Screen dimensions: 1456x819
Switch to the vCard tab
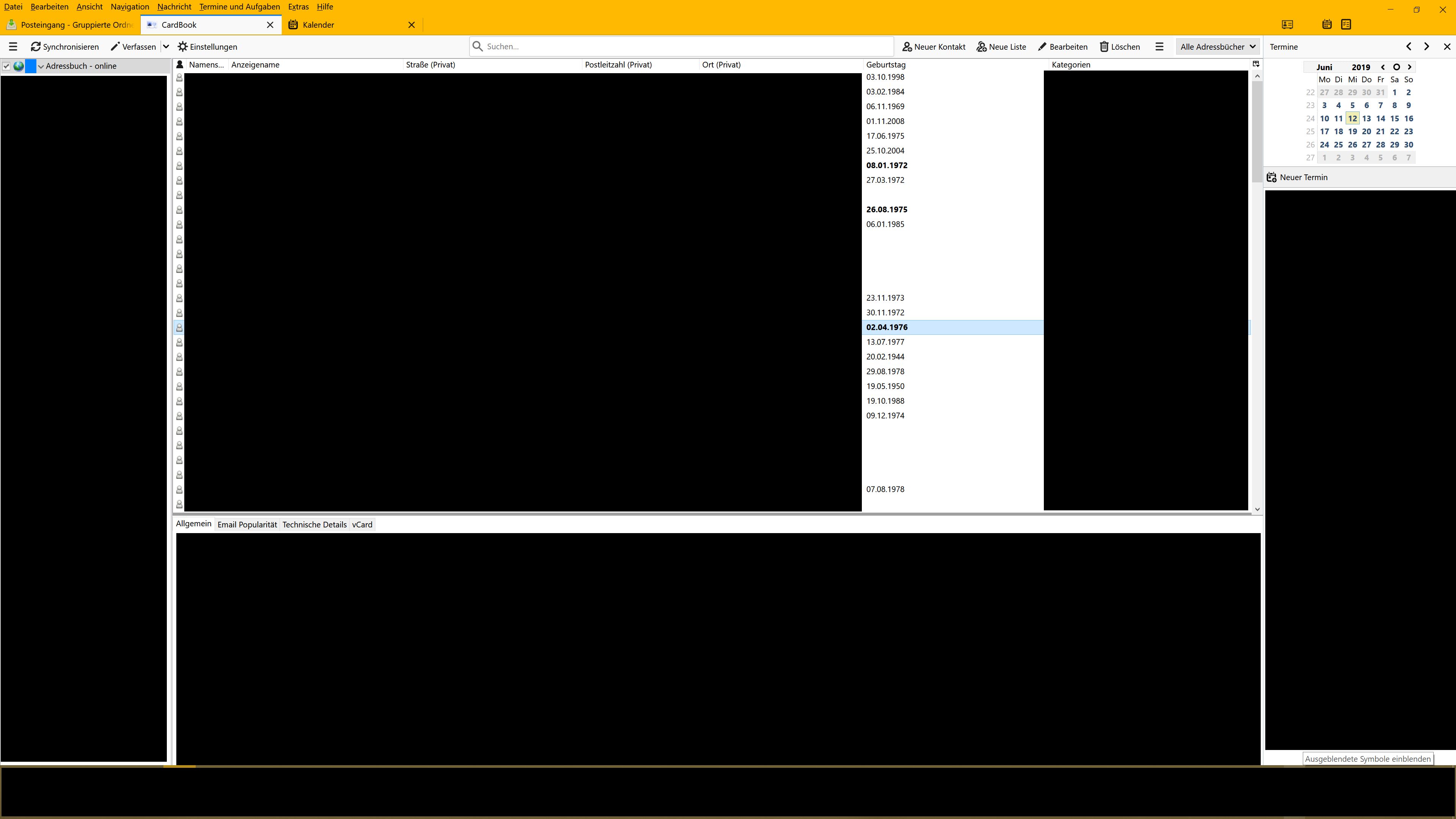pos(362,524)
